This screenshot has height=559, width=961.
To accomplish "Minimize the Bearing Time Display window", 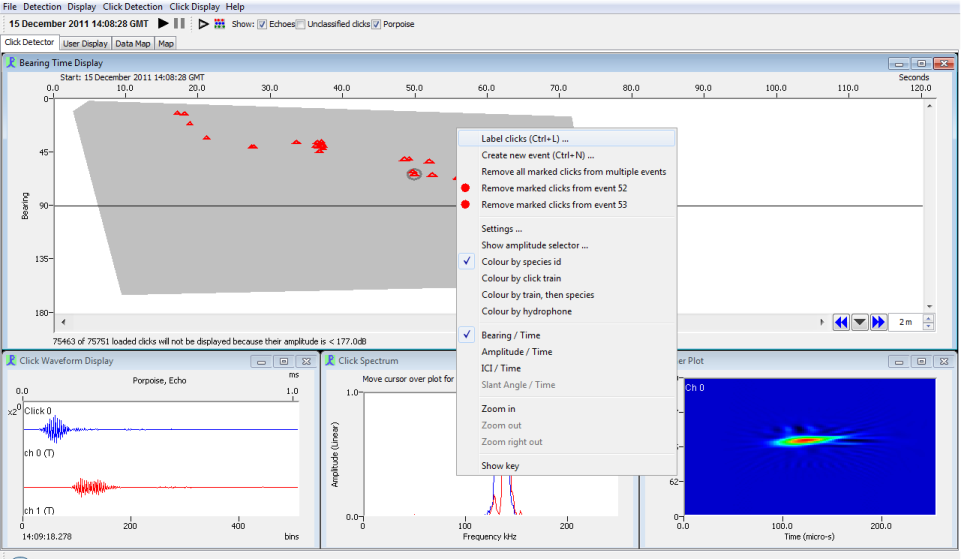I will 899,64.
